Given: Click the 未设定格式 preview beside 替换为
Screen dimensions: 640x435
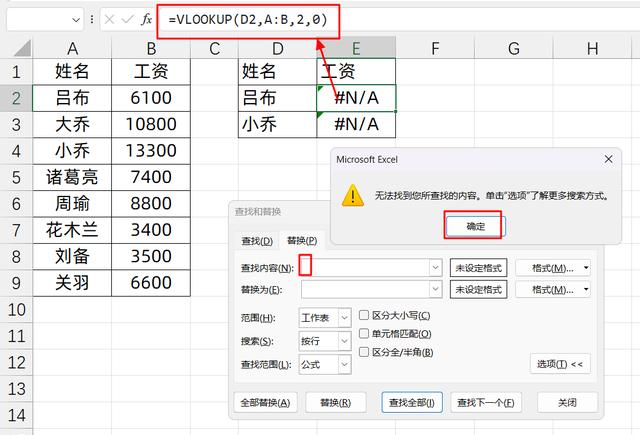Looking at the screenshot, I should coord(478,289).
